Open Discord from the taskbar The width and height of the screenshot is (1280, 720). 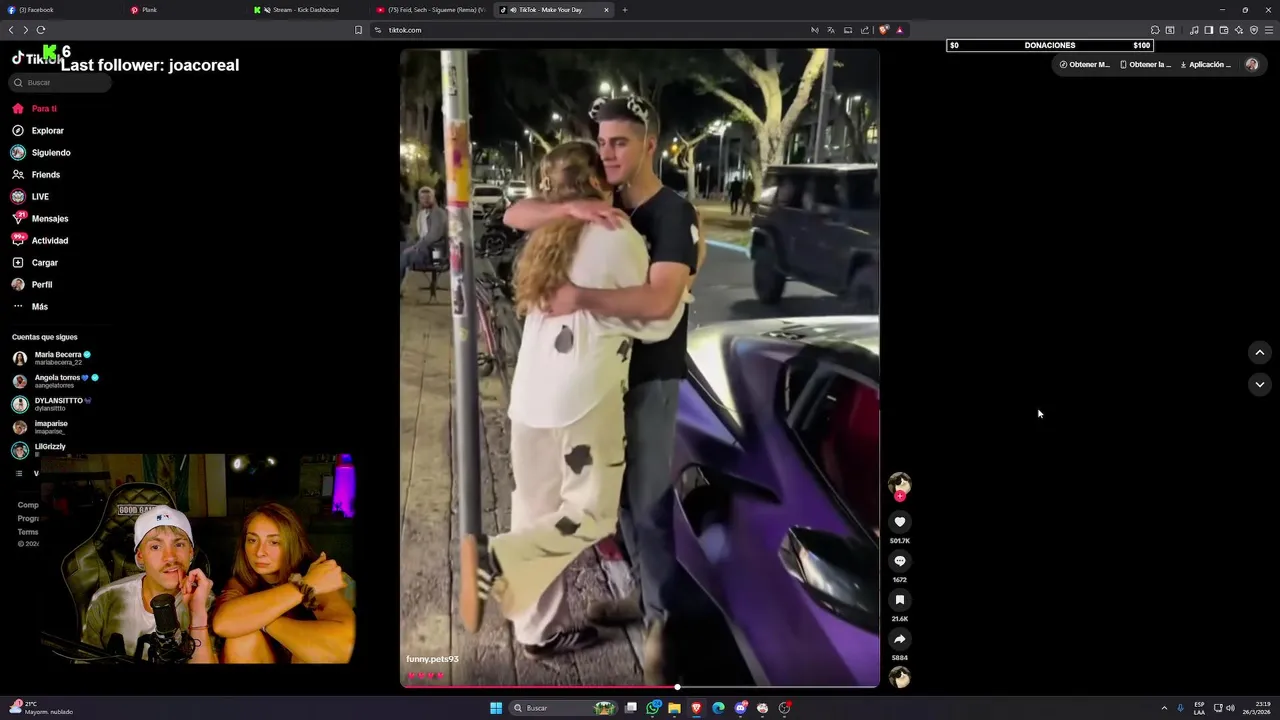[740, 708]
